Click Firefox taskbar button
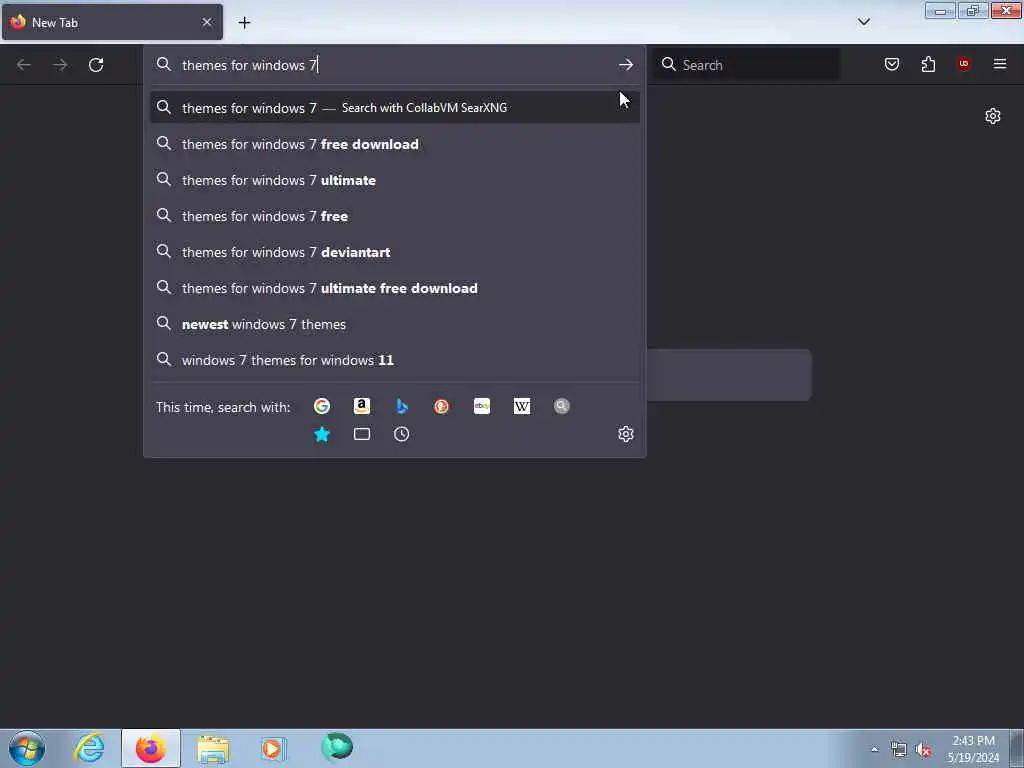 pos(151,748)
